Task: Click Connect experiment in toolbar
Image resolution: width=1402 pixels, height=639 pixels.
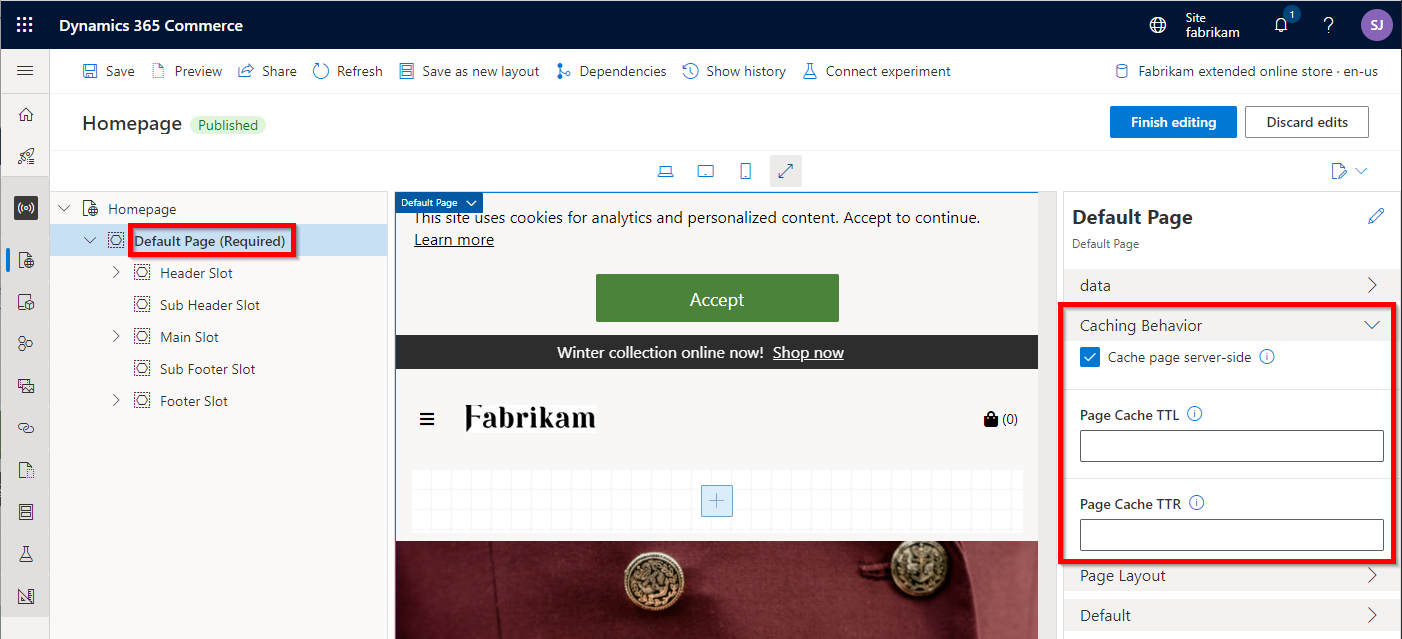Action: point(876,71)
